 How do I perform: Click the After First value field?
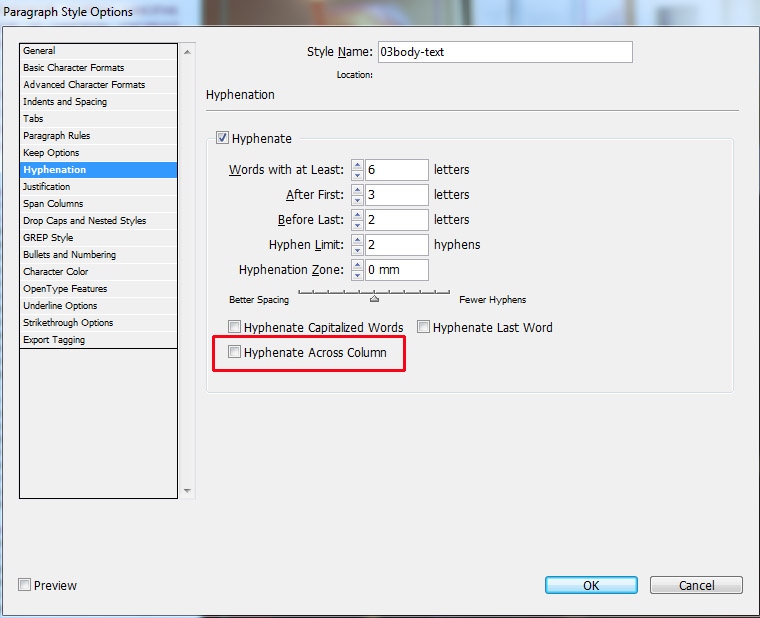tap(396, 194)
